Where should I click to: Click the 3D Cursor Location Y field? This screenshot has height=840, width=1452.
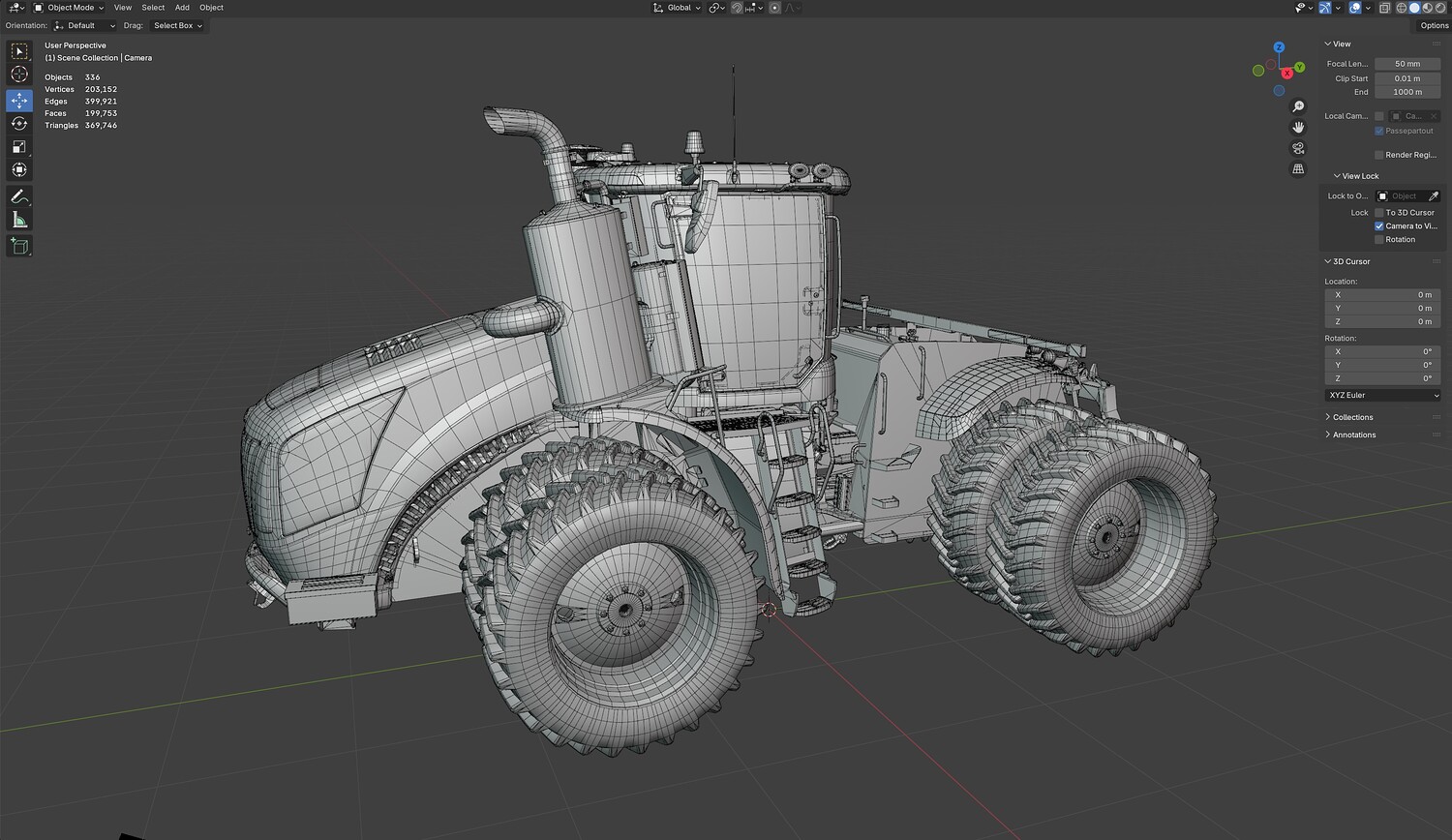[1382, 309]
